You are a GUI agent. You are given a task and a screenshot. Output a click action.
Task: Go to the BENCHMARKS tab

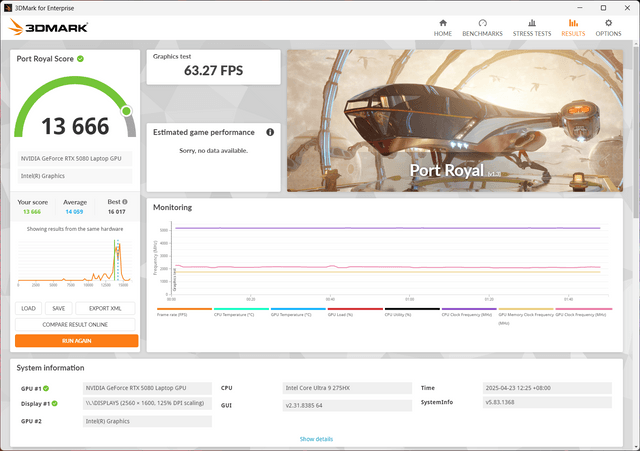pos(482,28)
